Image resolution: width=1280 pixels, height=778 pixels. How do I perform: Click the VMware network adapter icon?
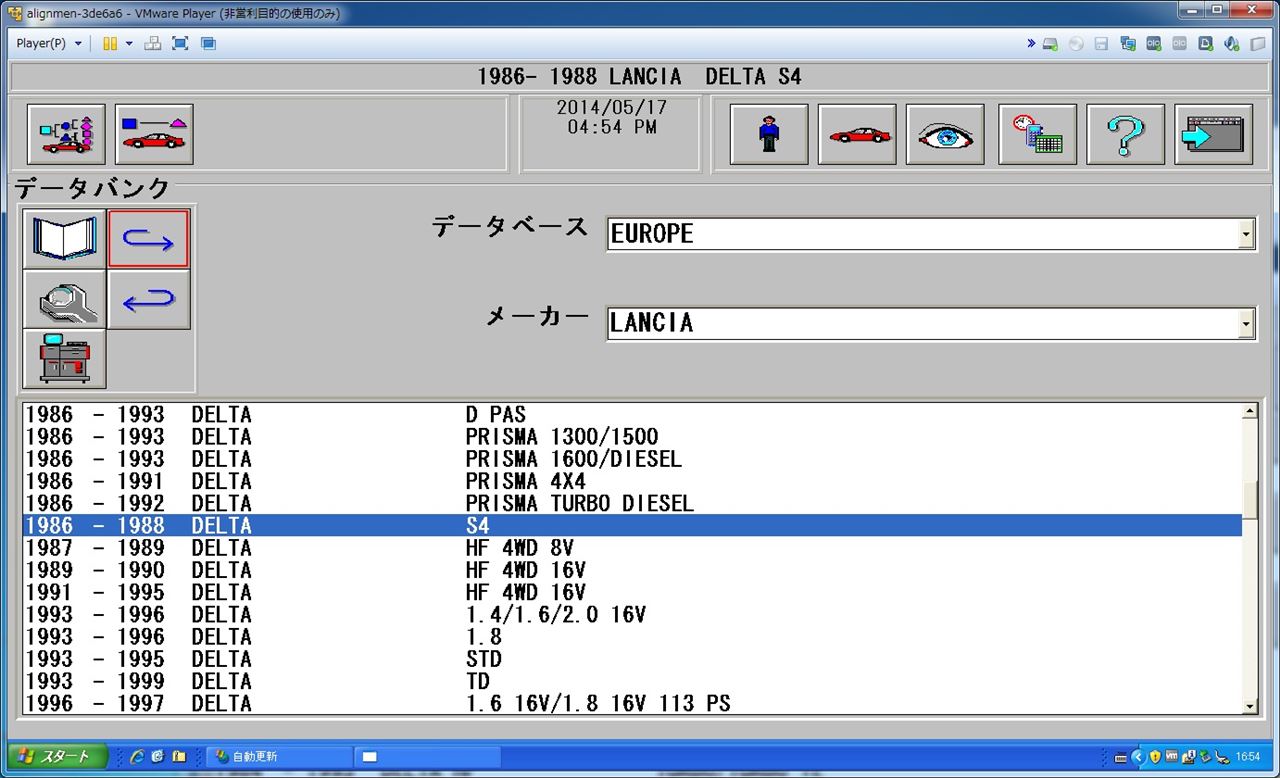(x=1128, y=44)
